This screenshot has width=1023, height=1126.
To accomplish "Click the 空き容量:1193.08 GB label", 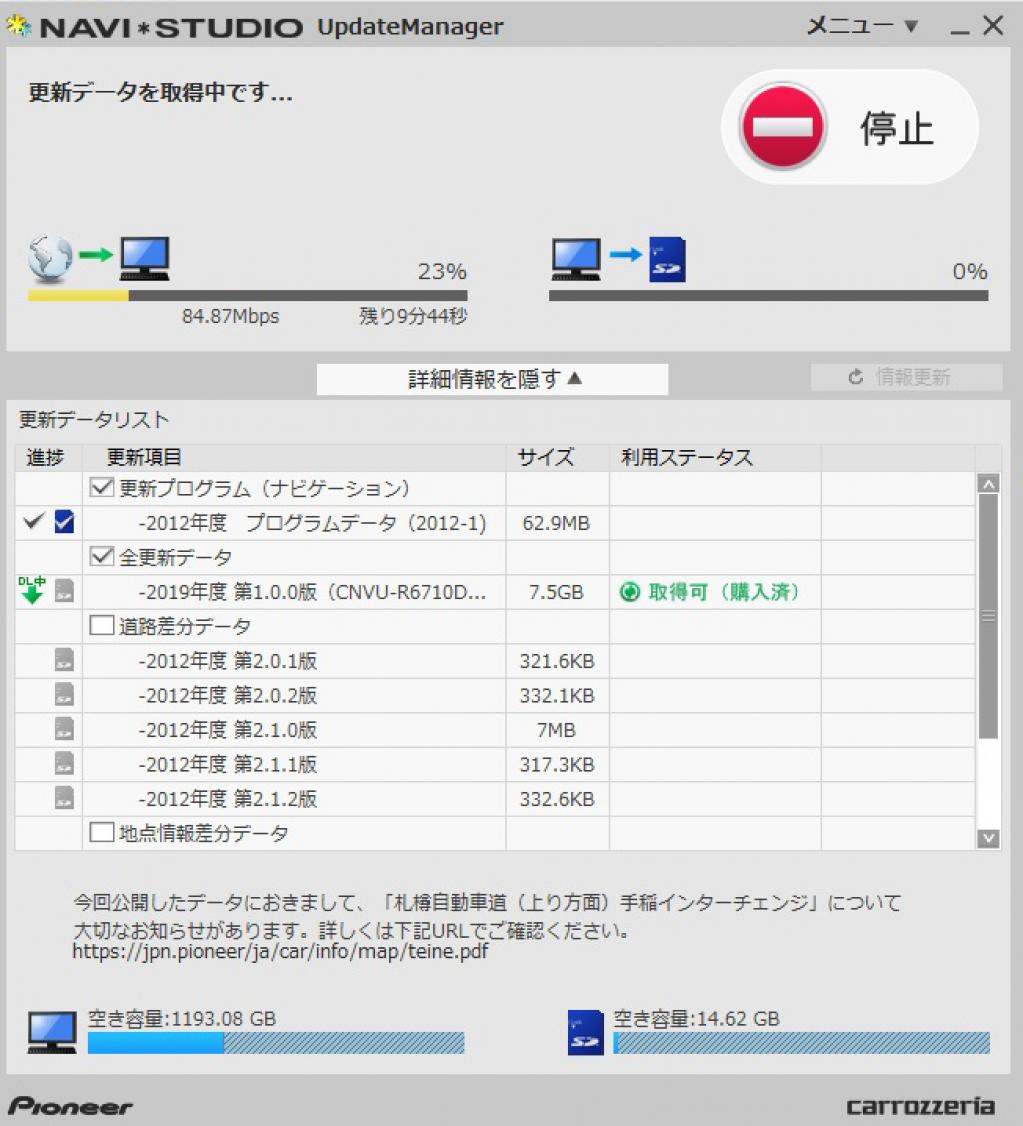I will pyautogui.click(x=182, y=1018).
